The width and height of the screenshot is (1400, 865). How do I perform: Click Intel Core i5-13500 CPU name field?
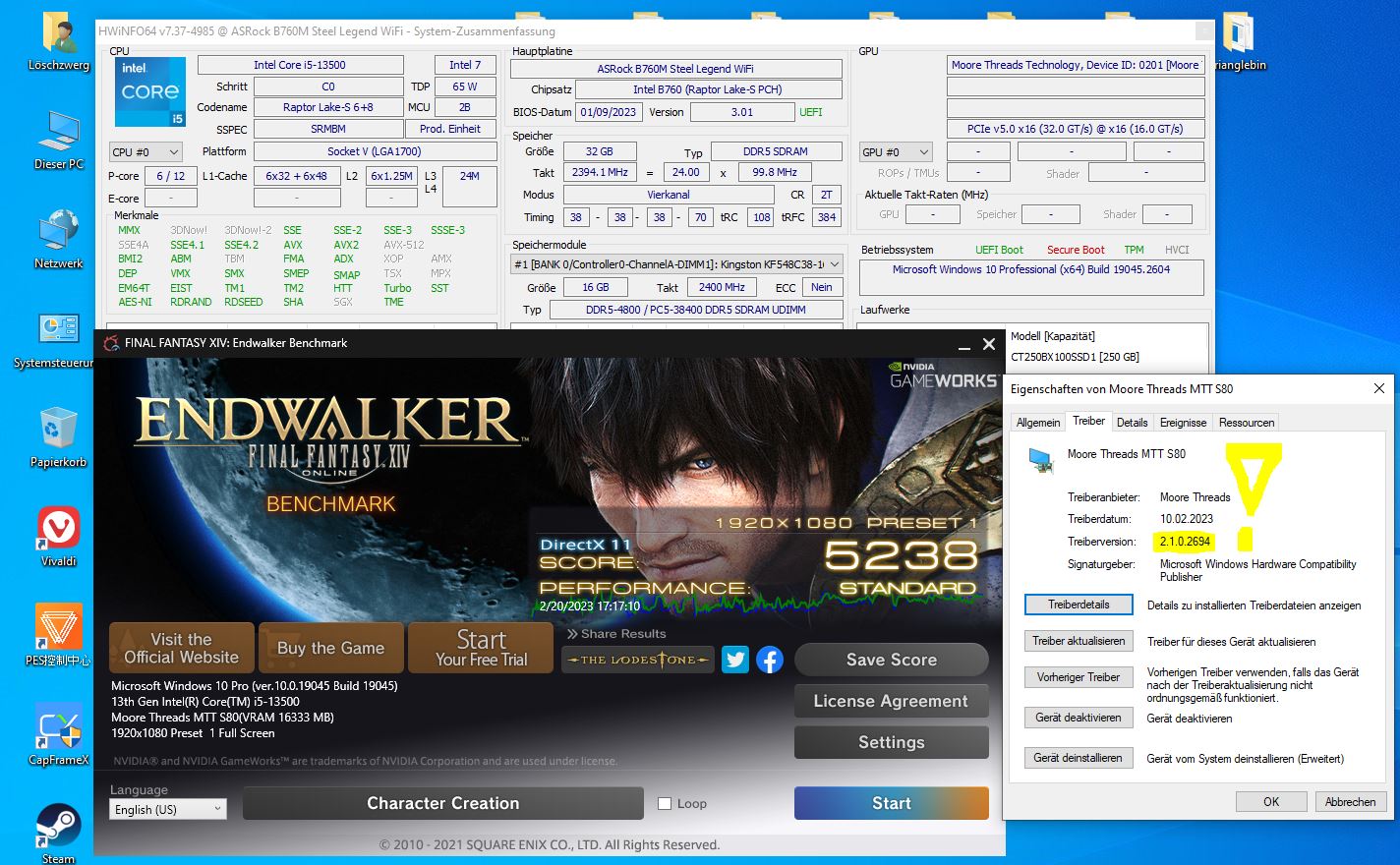point(300,65)
